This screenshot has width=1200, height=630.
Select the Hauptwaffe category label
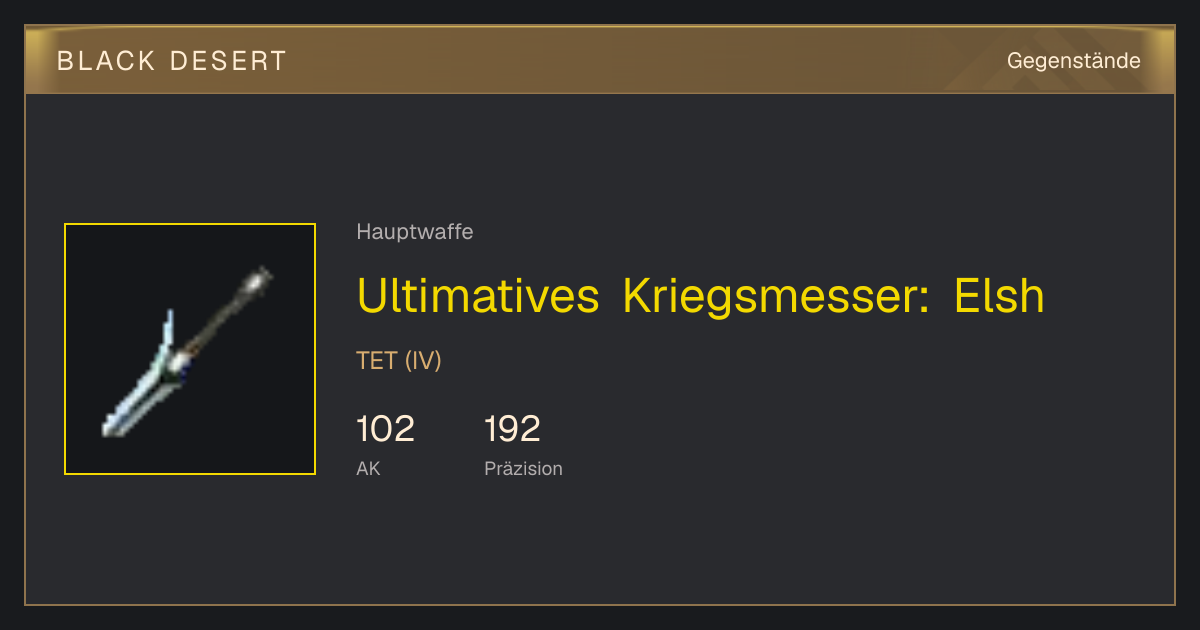point(415,232)
